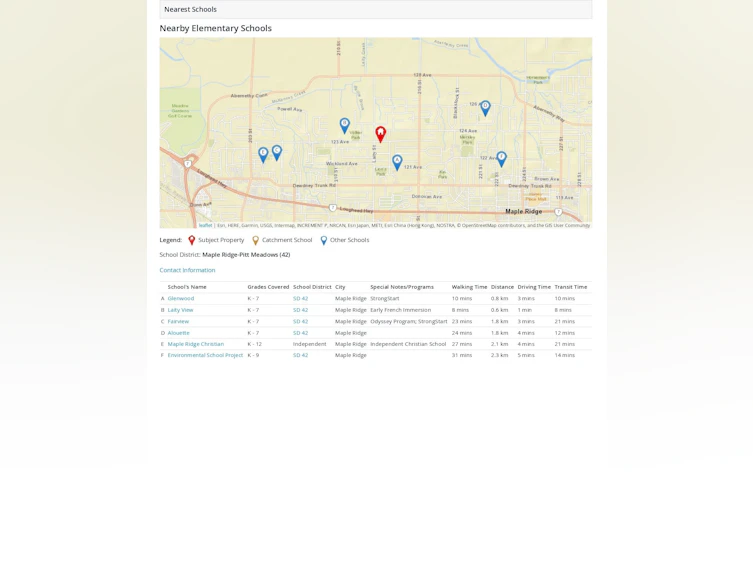The width and height of the screenshot is (753, 565).
Task: Click 'Maple Ridge-Pitt Meadows (42)' district text
Action: (246, 254)
